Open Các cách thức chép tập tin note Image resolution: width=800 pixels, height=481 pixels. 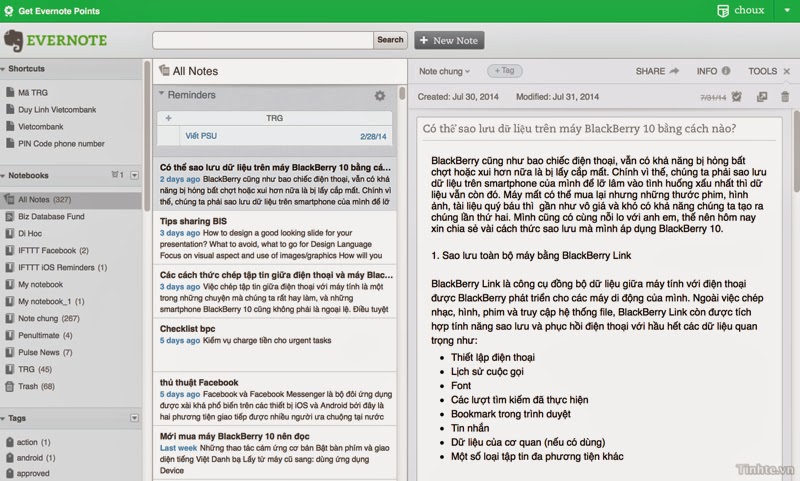(274, 292)
